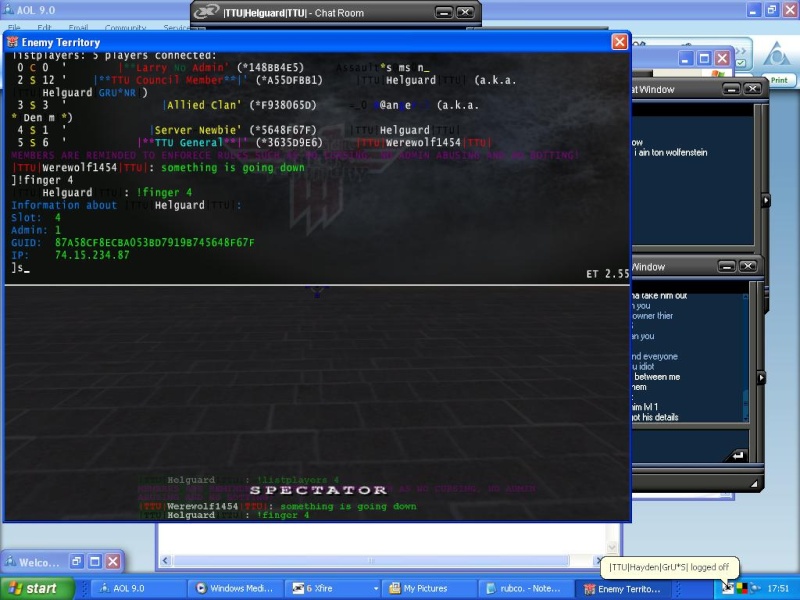Click the Hayden logged off notification balloon
Image resolution: width=800 pixels, height=600 pixels.
[x=669, y=567]
